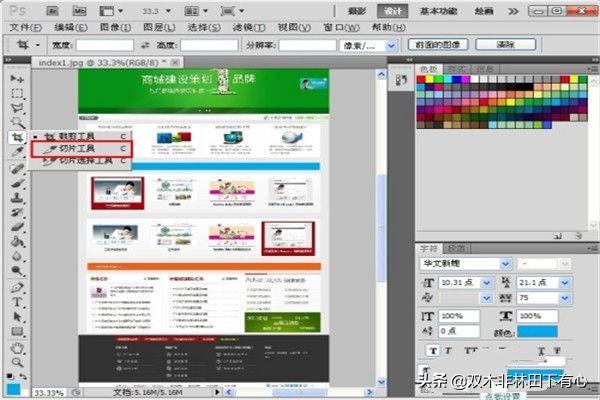Open the 图像(I) menu

tap(116, 28)
